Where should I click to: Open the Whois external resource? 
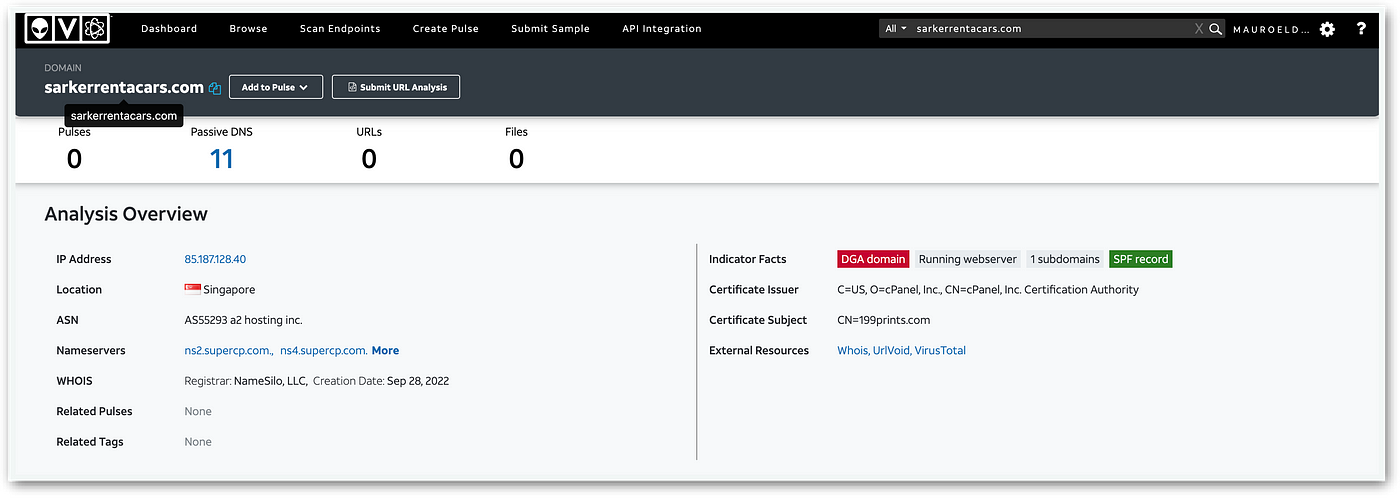click(x=853, y=350)
